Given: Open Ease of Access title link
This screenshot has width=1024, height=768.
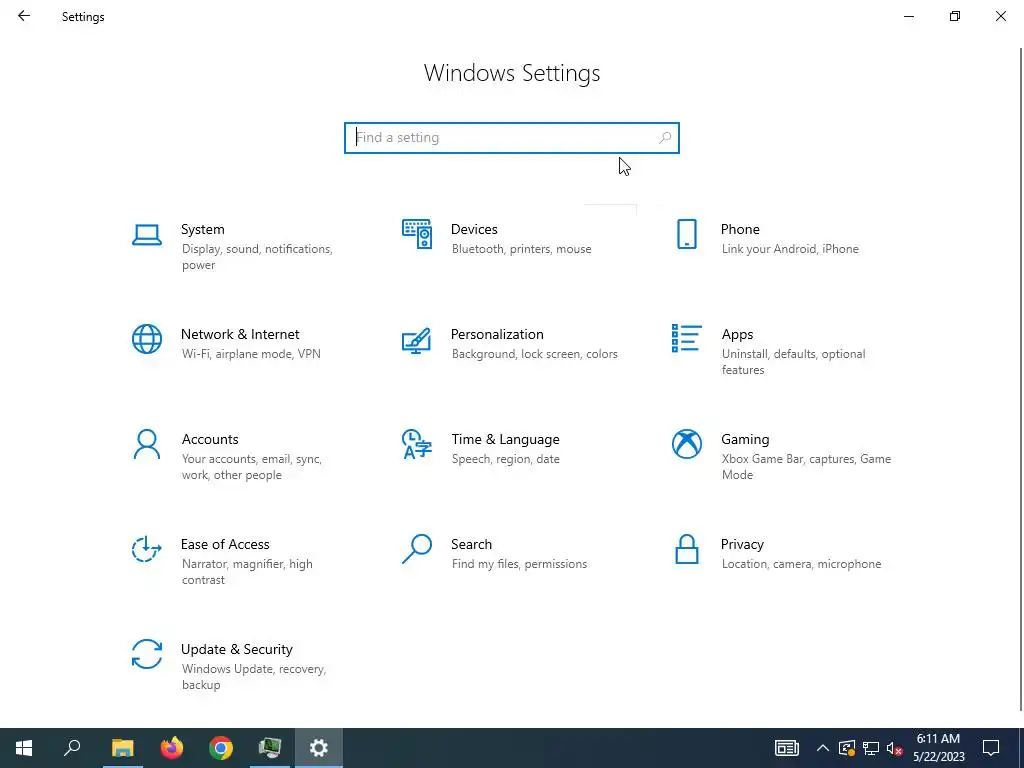Looking at the screenshot, I should [225, 544].
